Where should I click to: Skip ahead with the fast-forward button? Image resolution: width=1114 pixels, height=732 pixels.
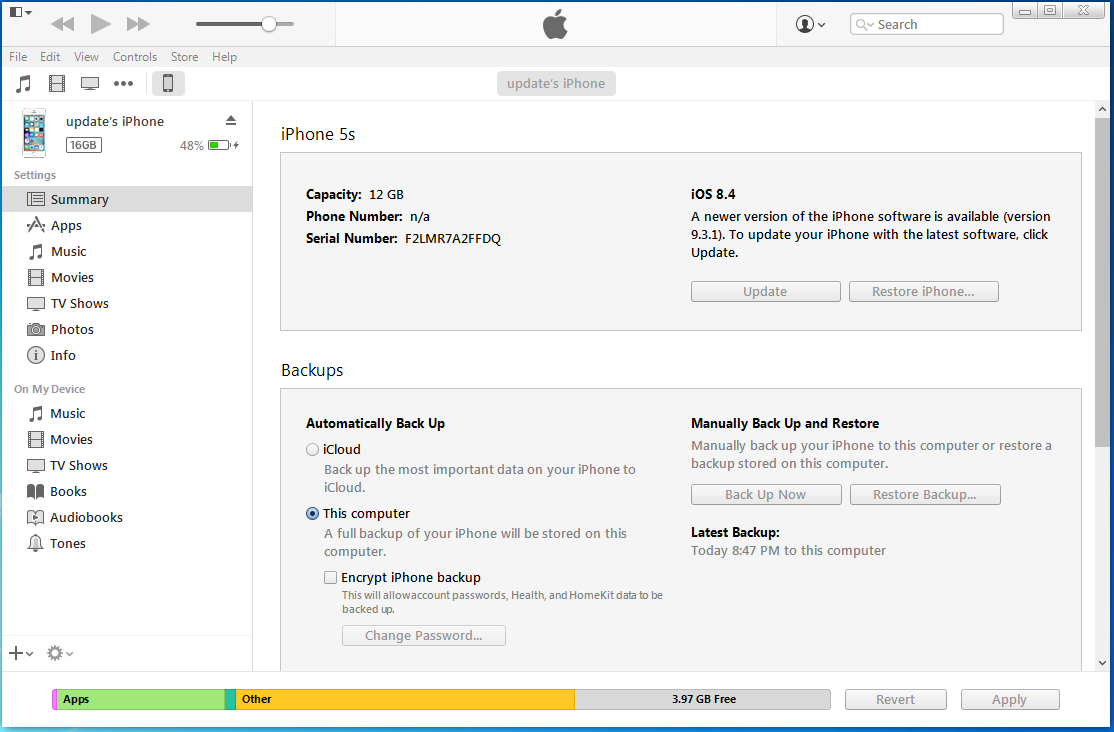pyautogui.click(x=138, y=24)
